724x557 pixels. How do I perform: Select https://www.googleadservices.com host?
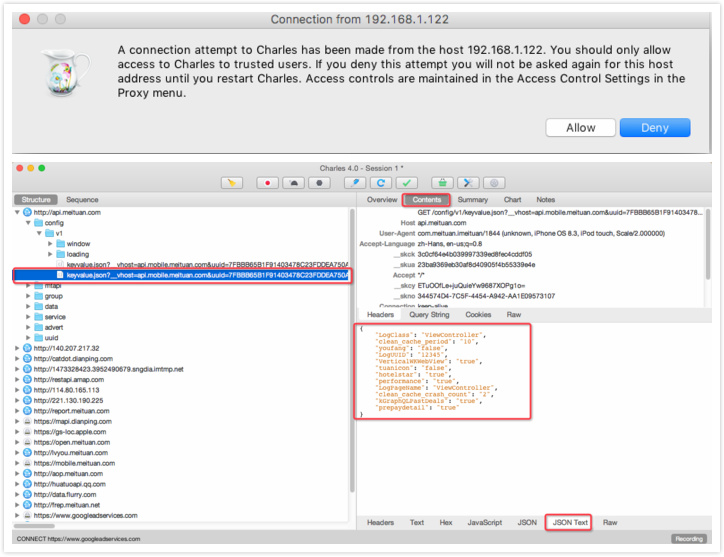point(85,515)
